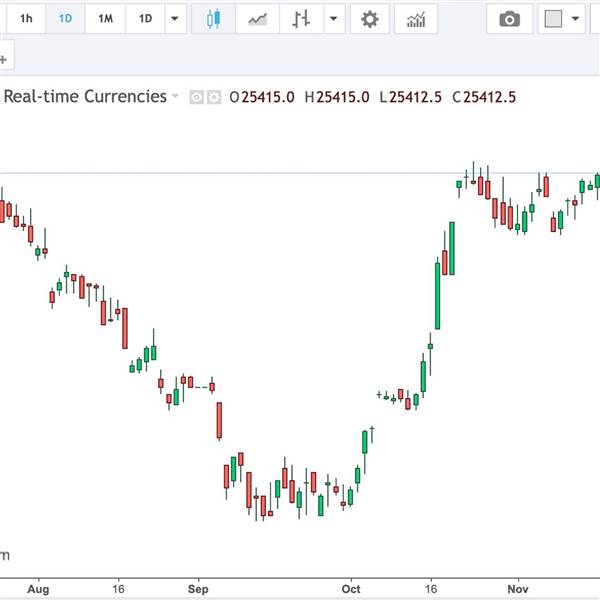Expand chart style dropdown arrow
This screenshot has height=600, width=600.
pyautogui.click(x=334, y=19)
